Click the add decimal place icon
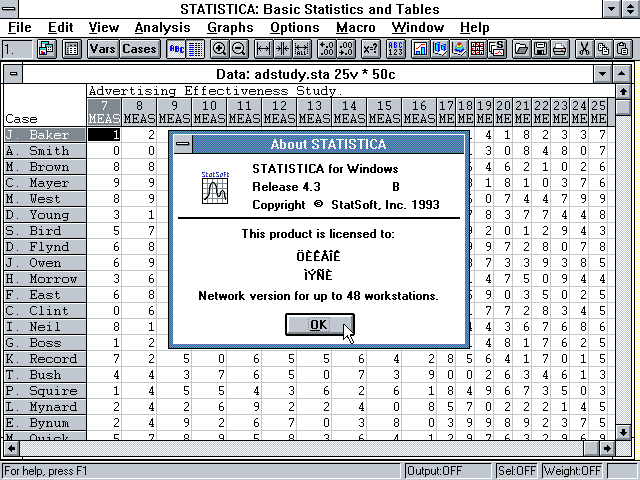The height and width of the screenshot is (480, 640). point(327,49)
